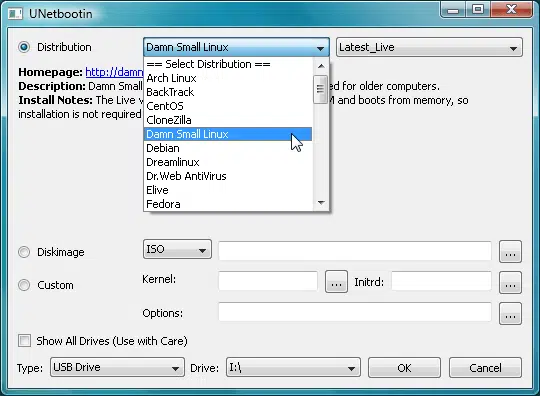Click the distribution list scrollbar thumb

(x=321, y=89)
